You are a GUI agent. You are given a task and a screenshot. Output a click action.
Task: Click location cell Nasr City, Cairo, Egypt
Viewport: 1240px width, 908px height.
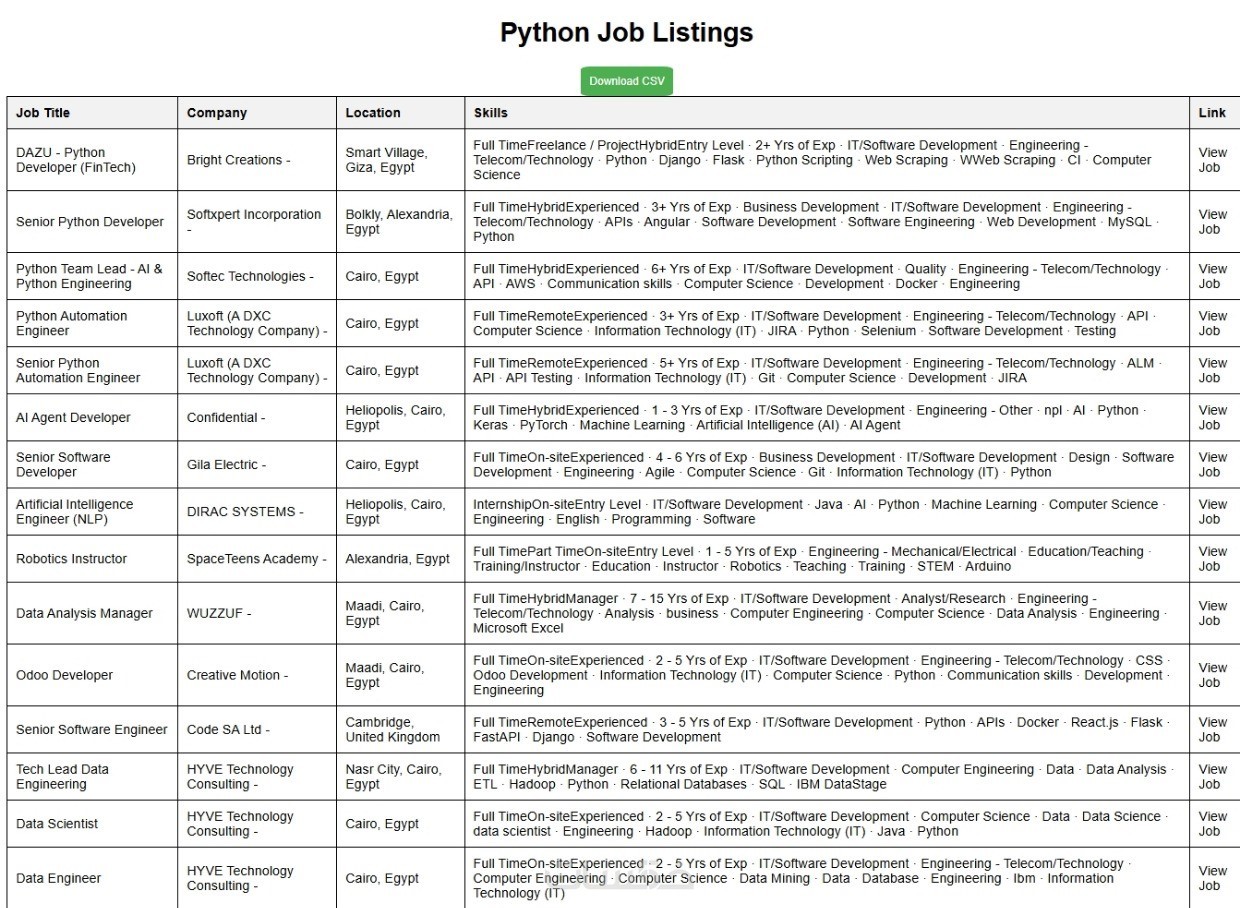pos(400,776)
